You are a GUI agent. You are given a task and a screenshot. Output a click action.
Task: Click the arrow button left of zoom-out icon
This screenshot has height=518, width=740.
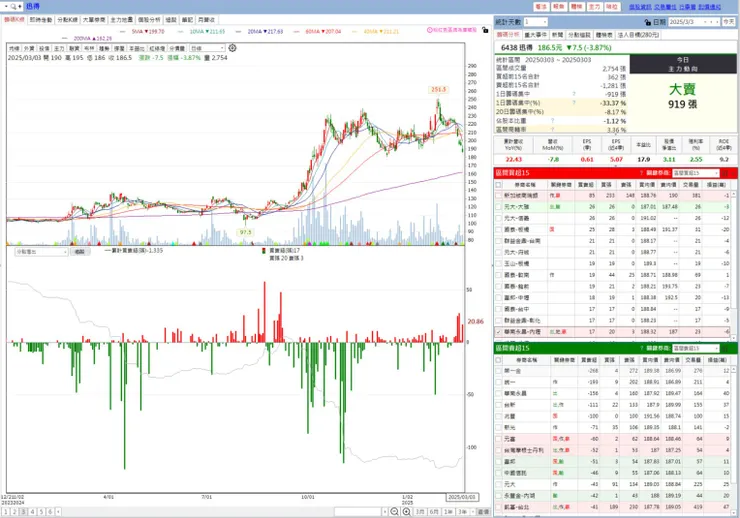(385, 512)
